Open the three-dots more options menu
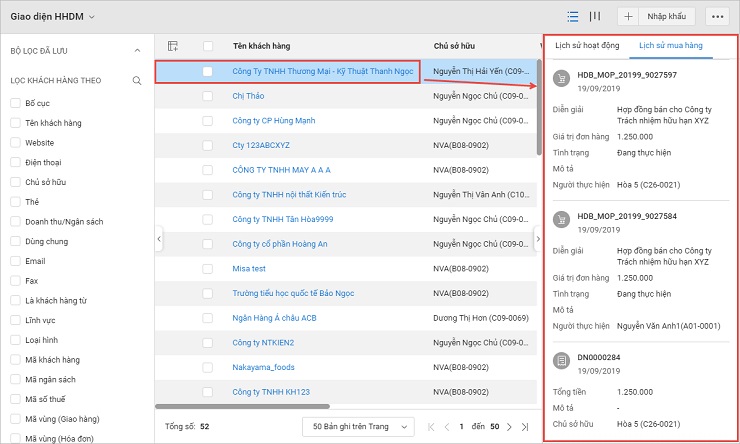Image resolution: width=740 pixels, height=444 pixels. 718,17
